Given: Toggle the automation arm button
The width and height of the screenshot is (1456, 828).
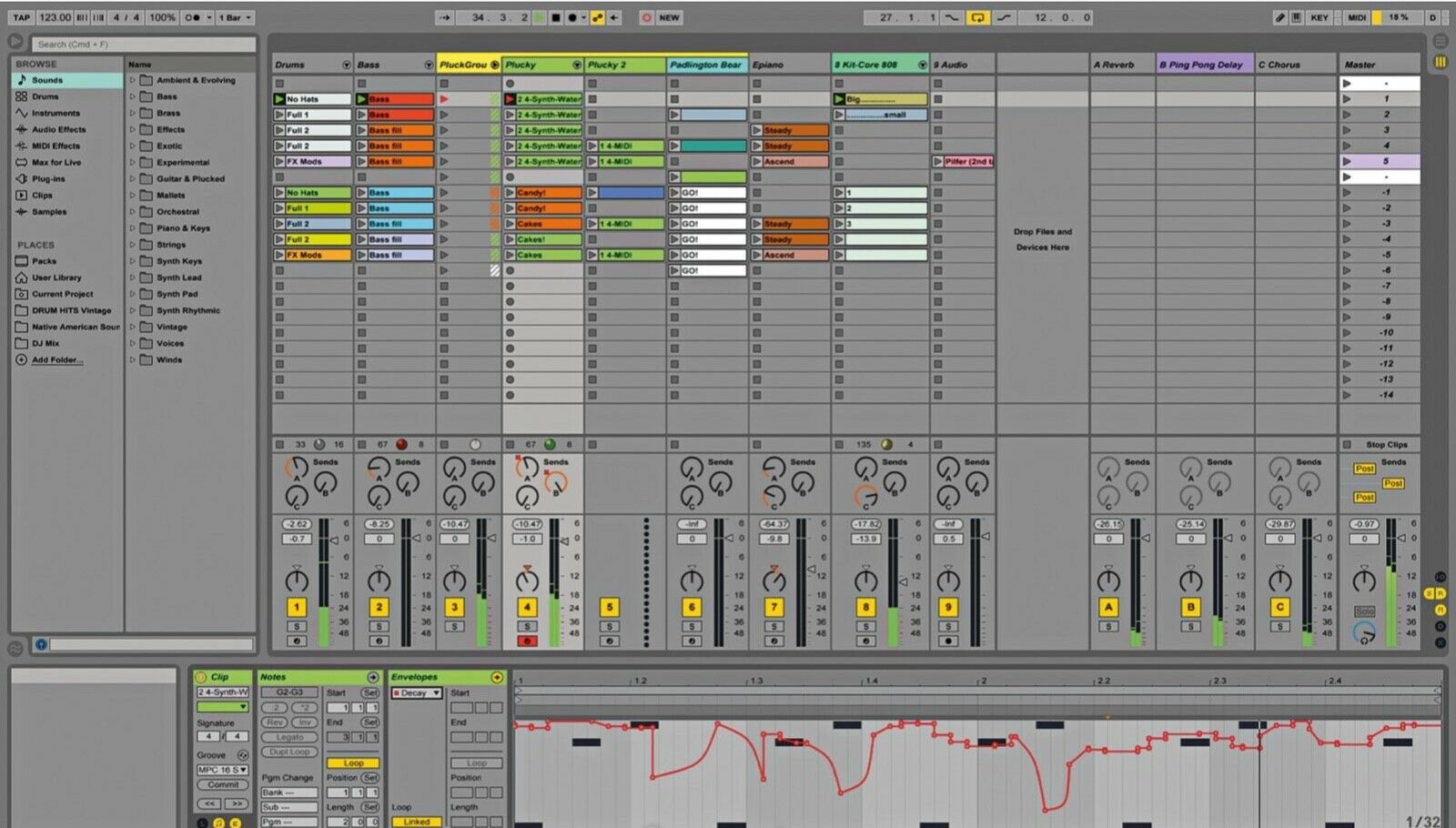Looking at the screenshot, I should pyautogui.click(x=598, y=17).
